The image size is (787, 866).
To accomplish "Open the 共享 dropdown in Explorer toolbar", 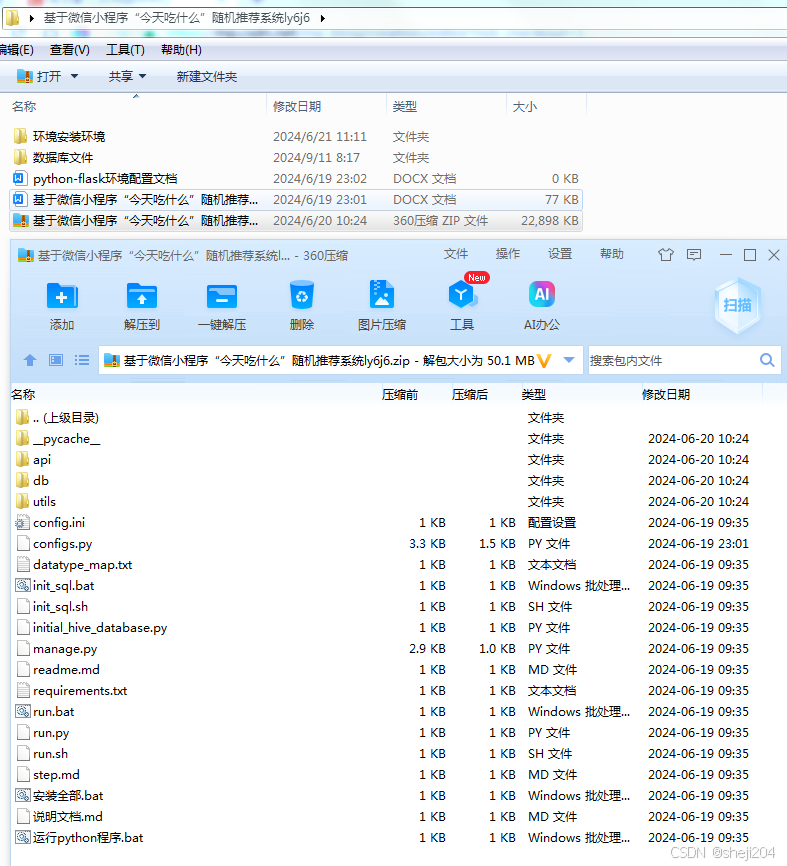I will click(127, 76).
